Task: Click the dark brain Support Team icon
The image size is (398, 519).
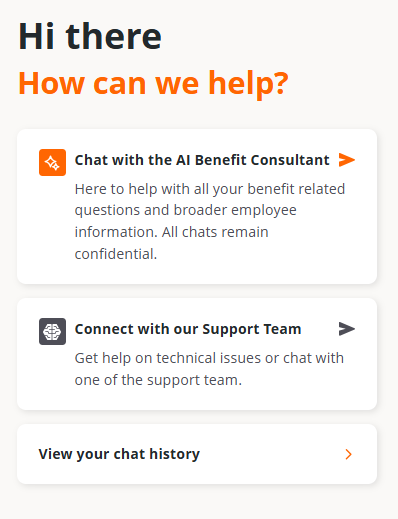Action: click(x=52, y=331)
